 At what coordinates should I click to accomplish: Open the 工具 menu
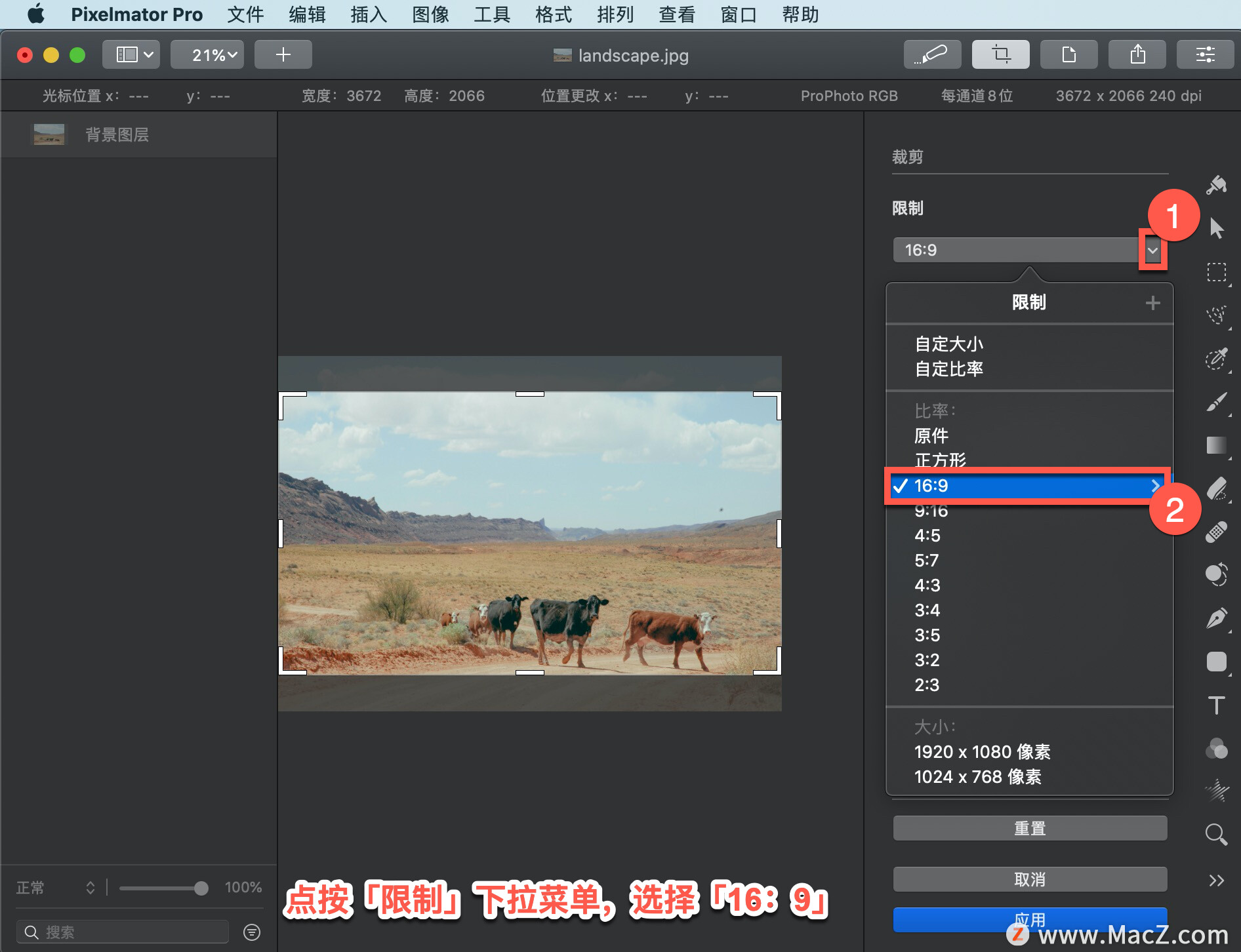492,14
